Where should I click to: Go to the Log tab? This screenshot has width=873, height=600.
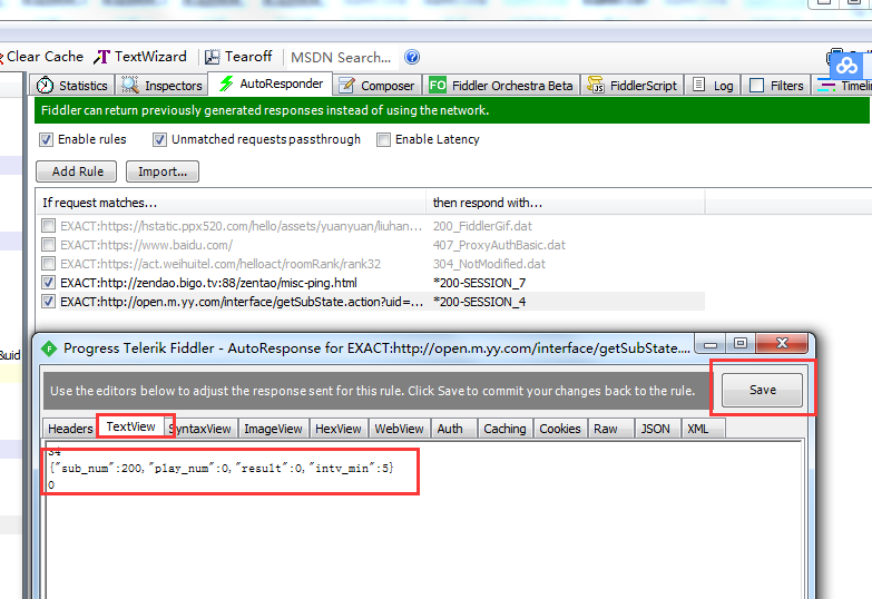pyautogui.click(x=713, y=85)
